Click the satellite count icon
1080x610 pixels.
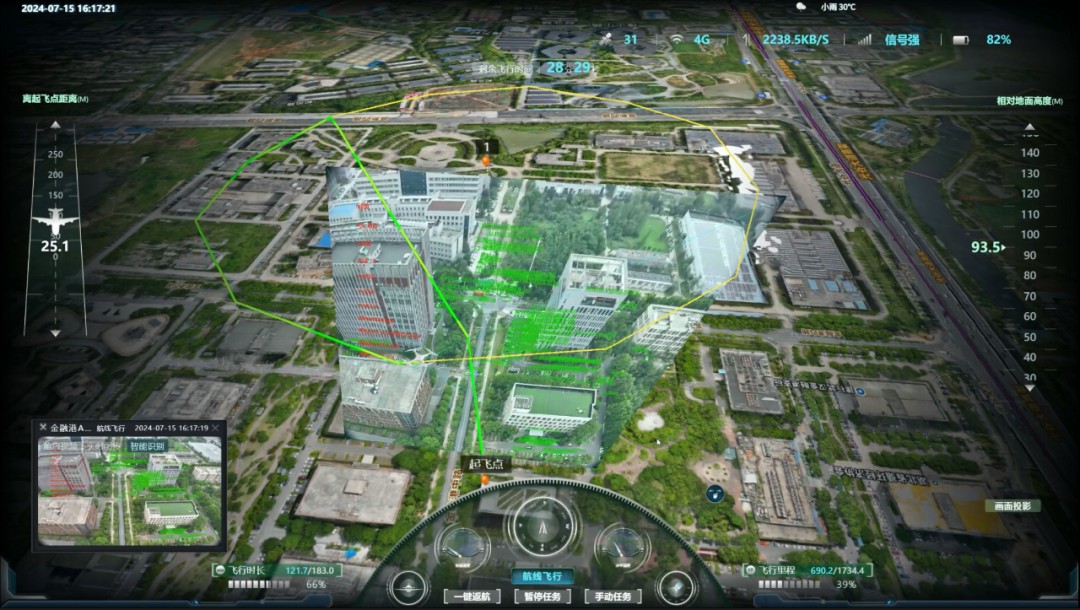coord(605,39)
